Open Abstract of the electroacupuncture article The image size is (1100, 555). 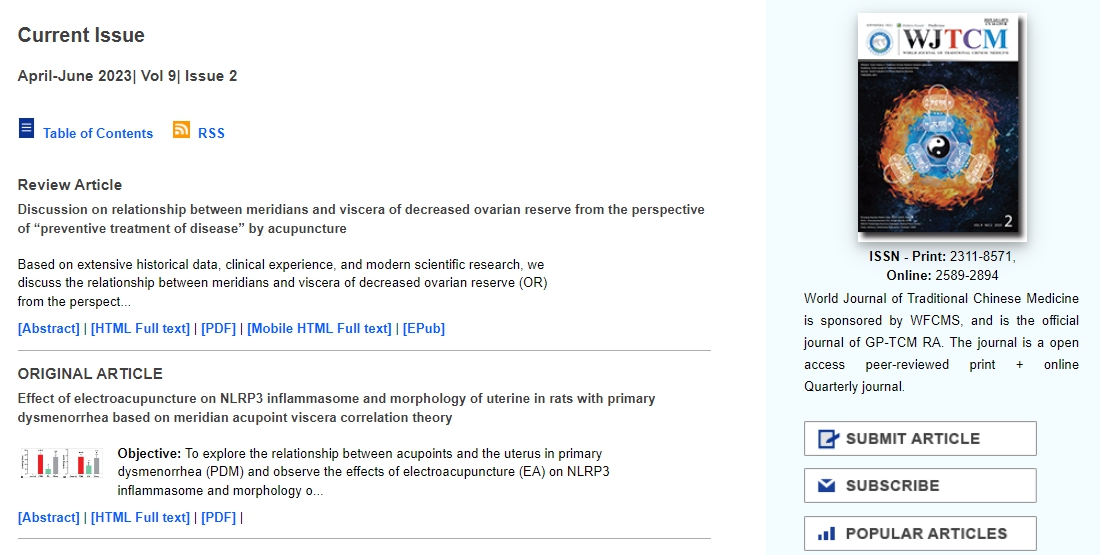click(x=48, y=517)
